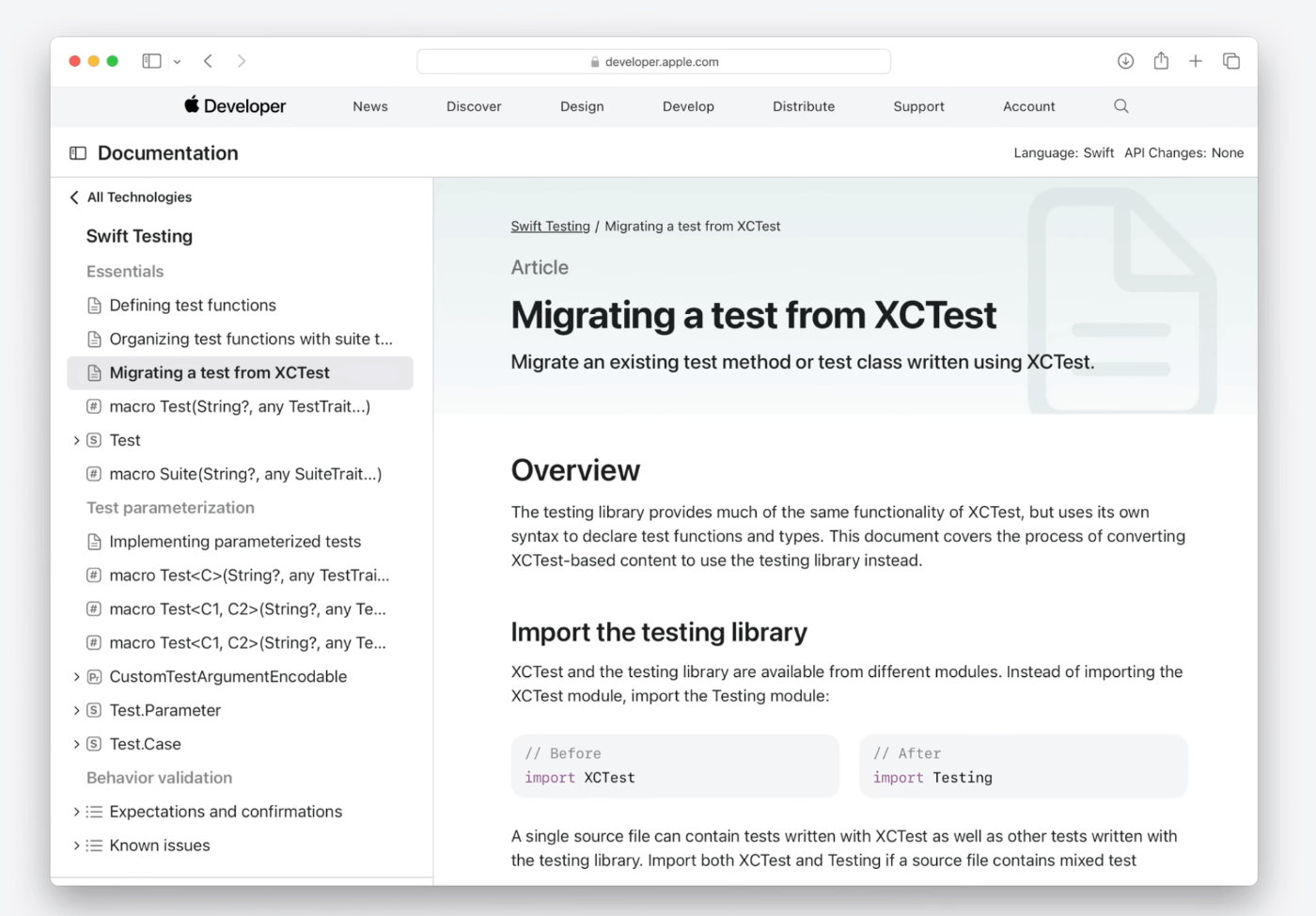This screenshot has height=916, width=1316.
Task: Show the tab overview
Action: [x=1231, y=61]
